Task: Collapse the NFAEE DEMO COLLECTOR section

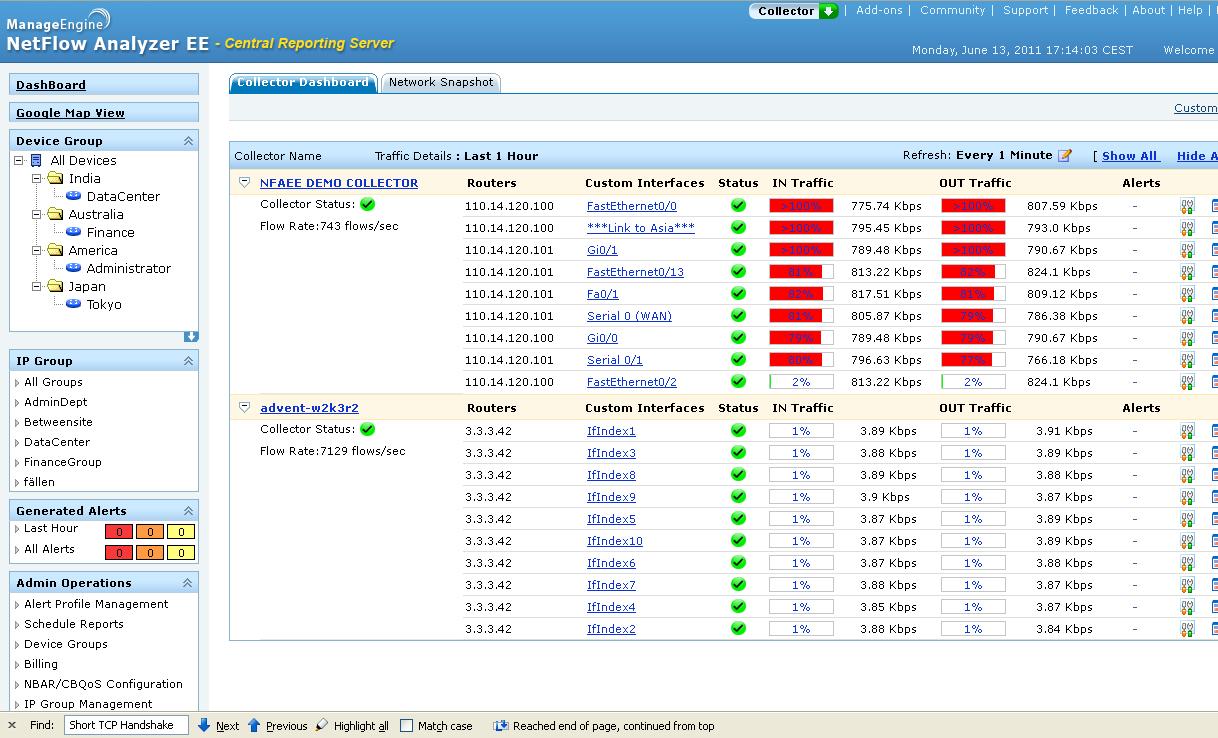Action: click(244, 183)
